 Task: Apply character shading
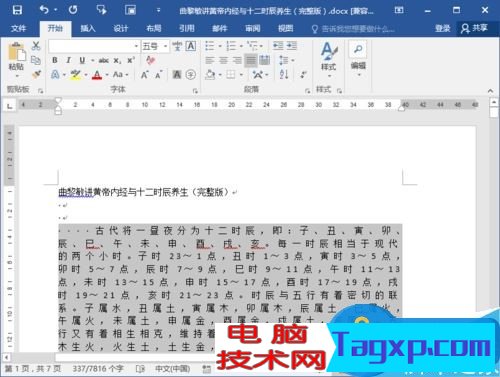177,75
